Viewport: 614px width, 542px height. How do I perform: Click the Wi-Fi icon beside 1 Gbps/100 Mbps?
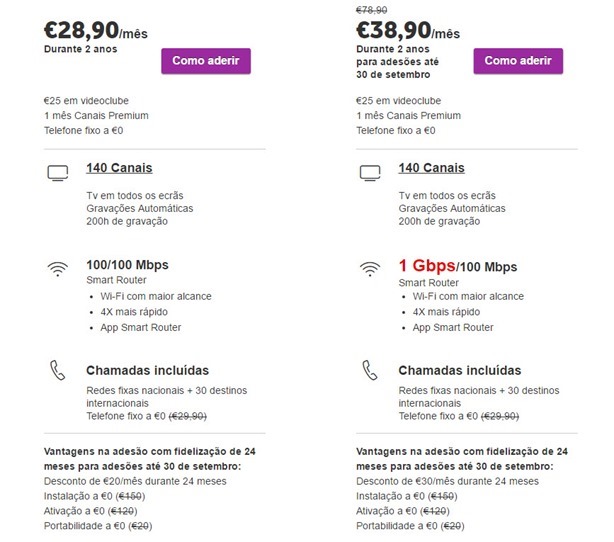coord(370,269)
